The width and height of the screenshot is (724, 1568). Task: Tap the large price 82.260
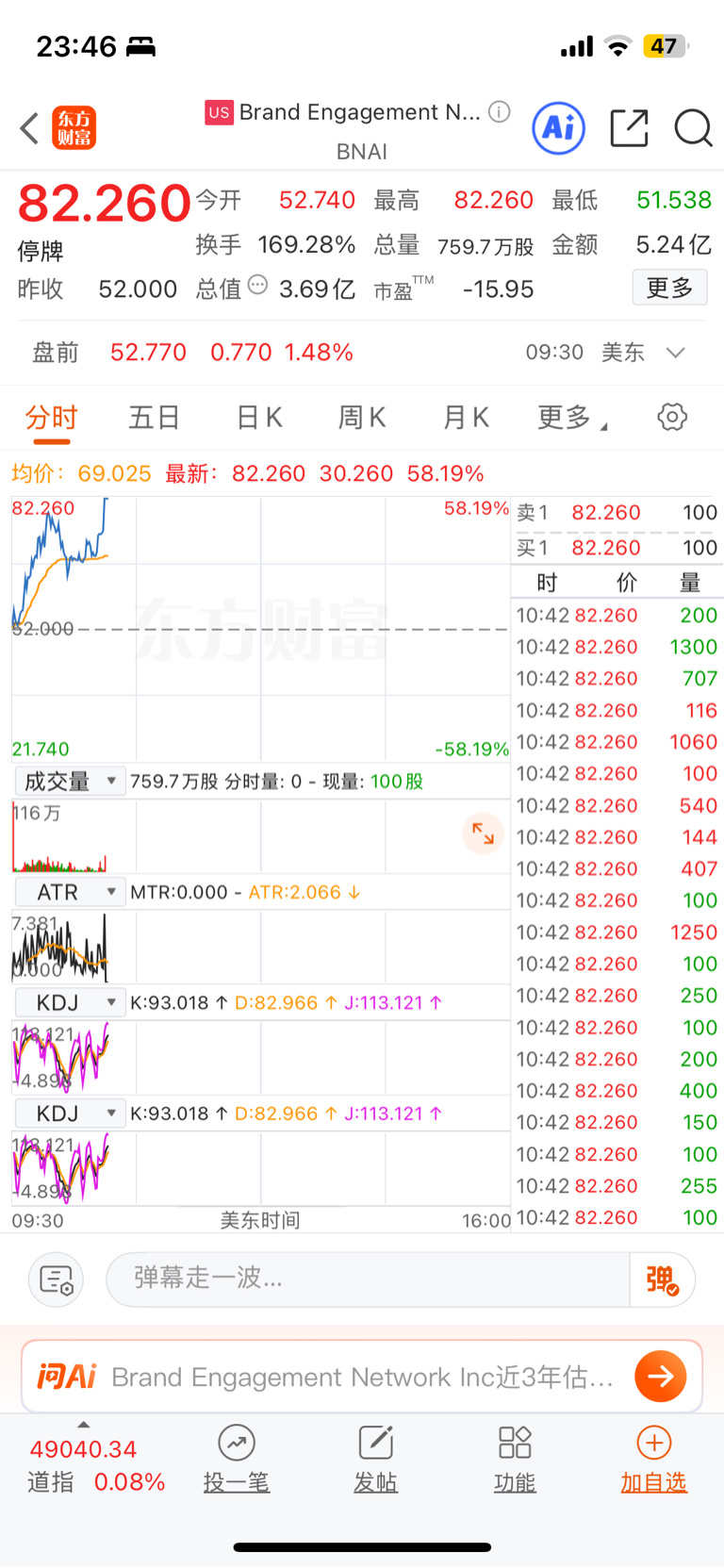tap(105, 203)
